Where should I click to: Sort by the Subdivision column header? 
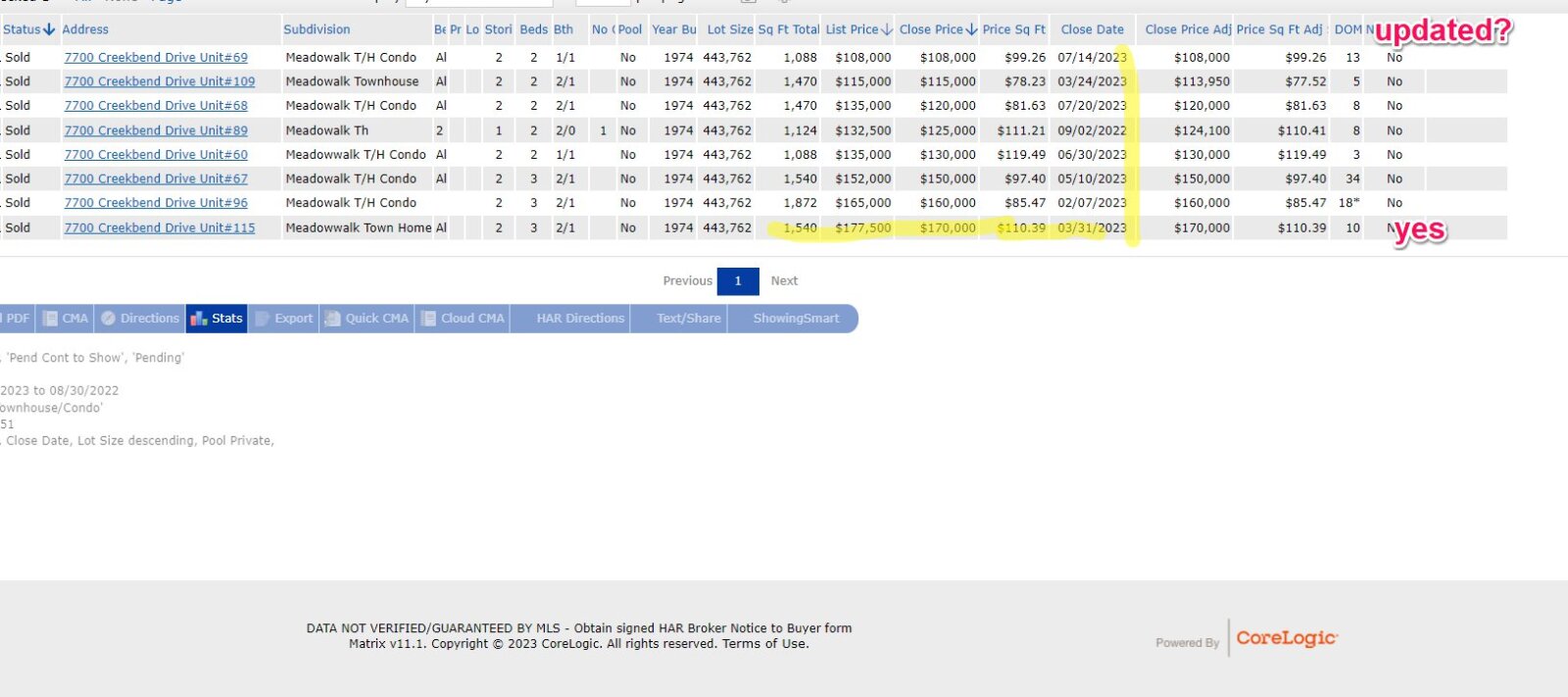[317, 29]
